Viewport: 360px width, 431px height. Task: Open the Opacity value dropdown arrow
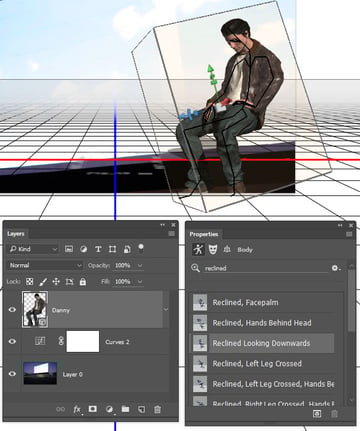click(x=140, y=266)
